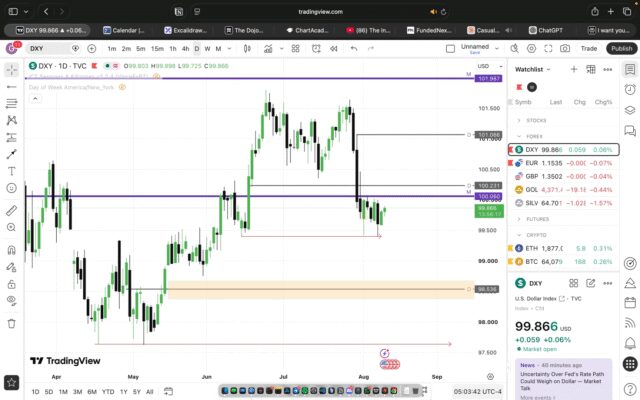
Task: Open the Fed rate path news item
Action: [x=563, y=381]
